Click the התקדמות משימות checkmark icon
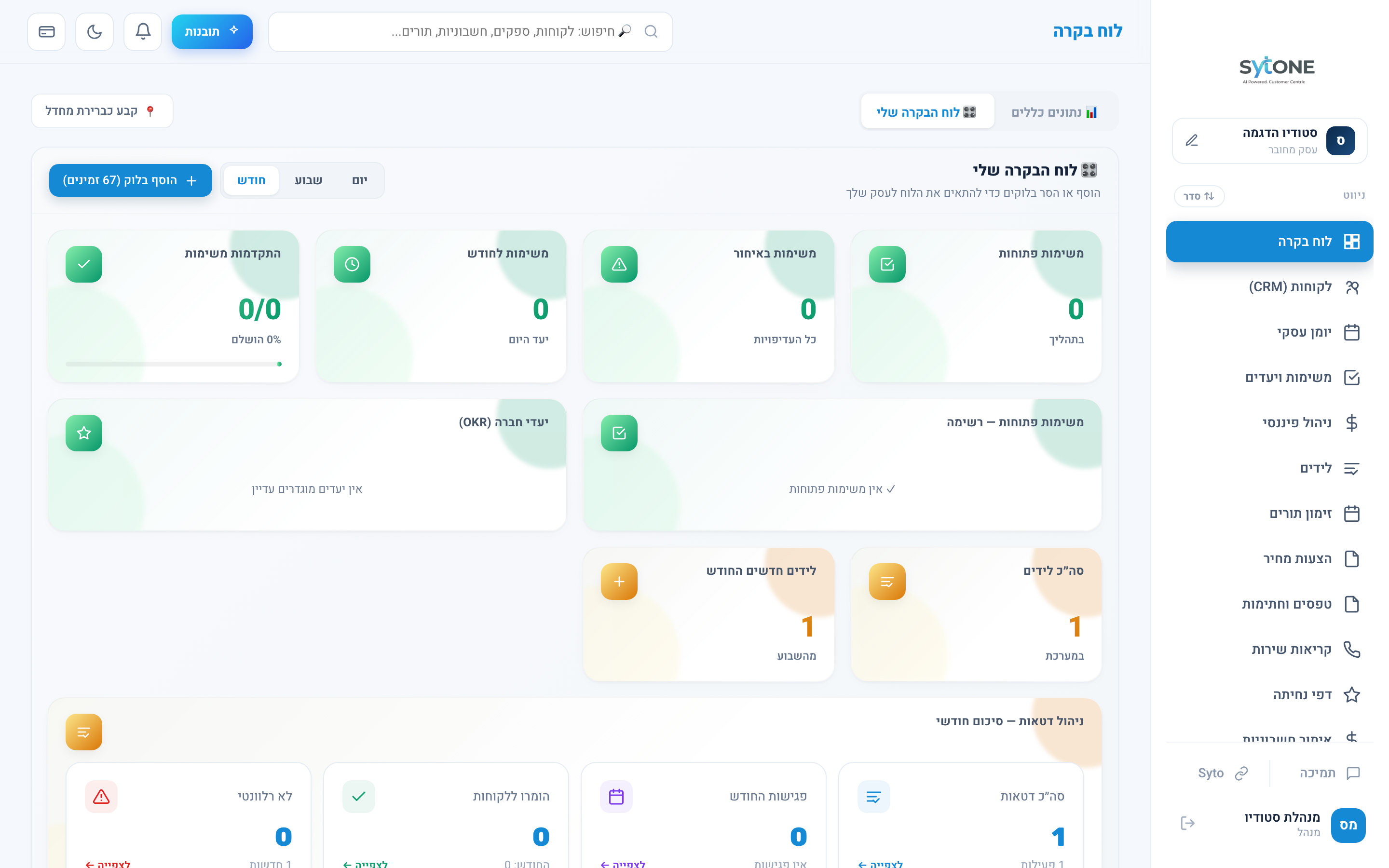 (x=84, y=264)
